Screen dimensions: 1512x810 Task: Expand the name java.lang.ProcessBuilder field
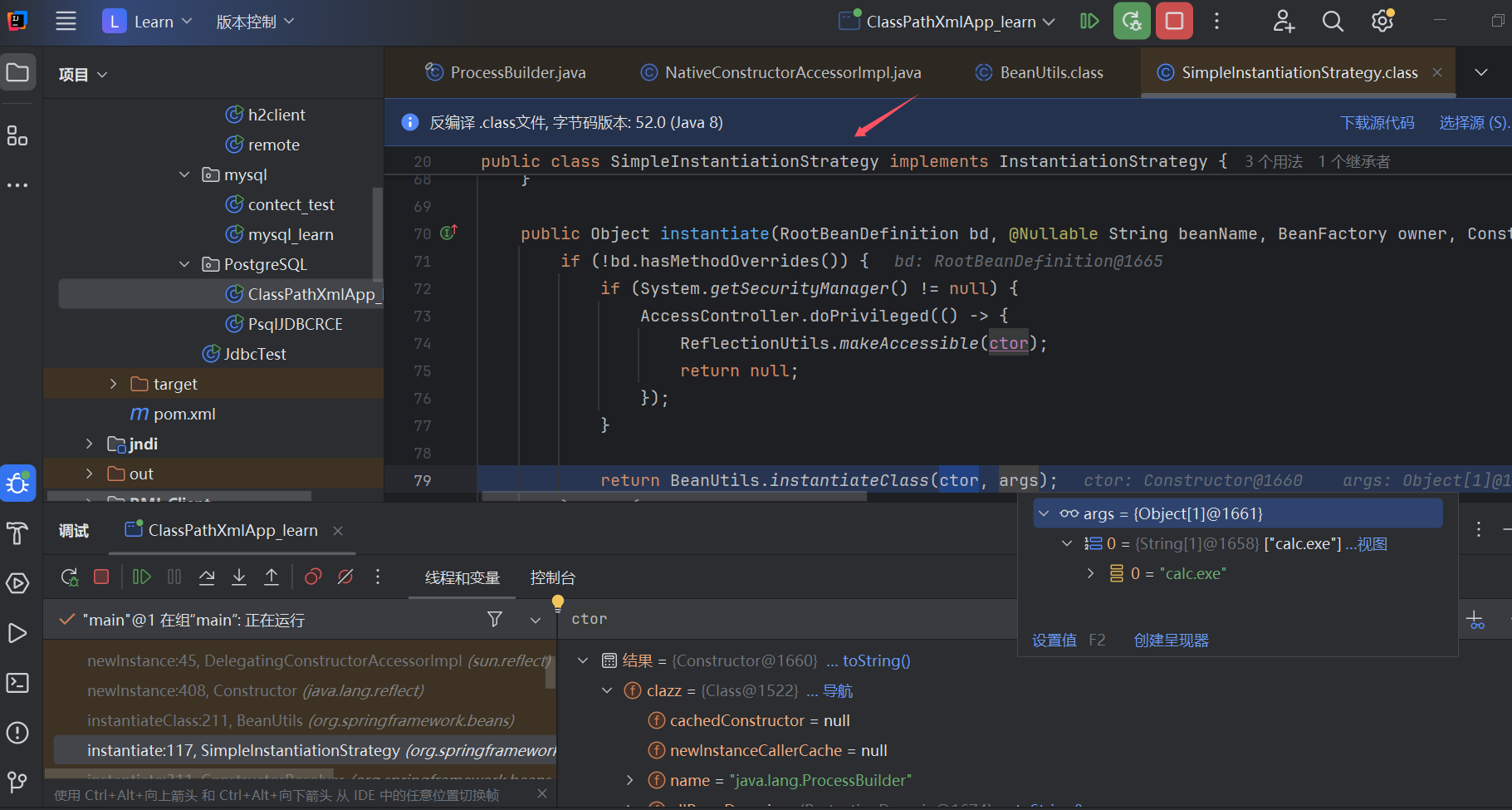629,780
